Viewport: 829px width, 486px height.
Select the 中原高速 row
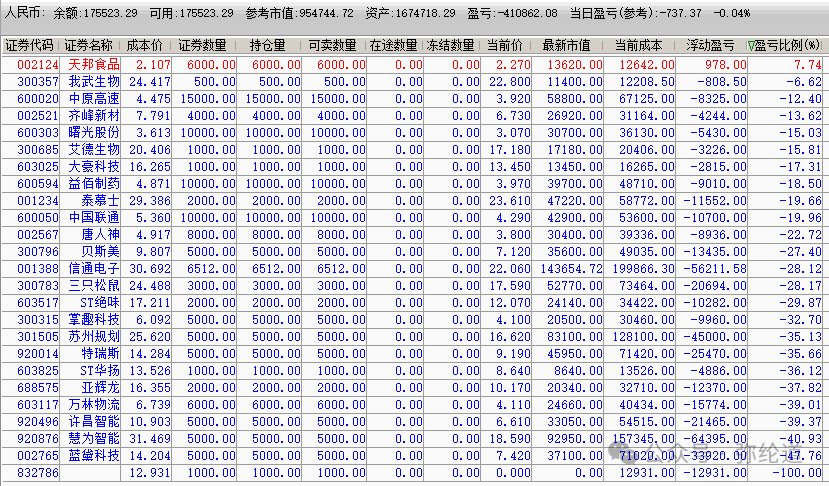point(412,98)
